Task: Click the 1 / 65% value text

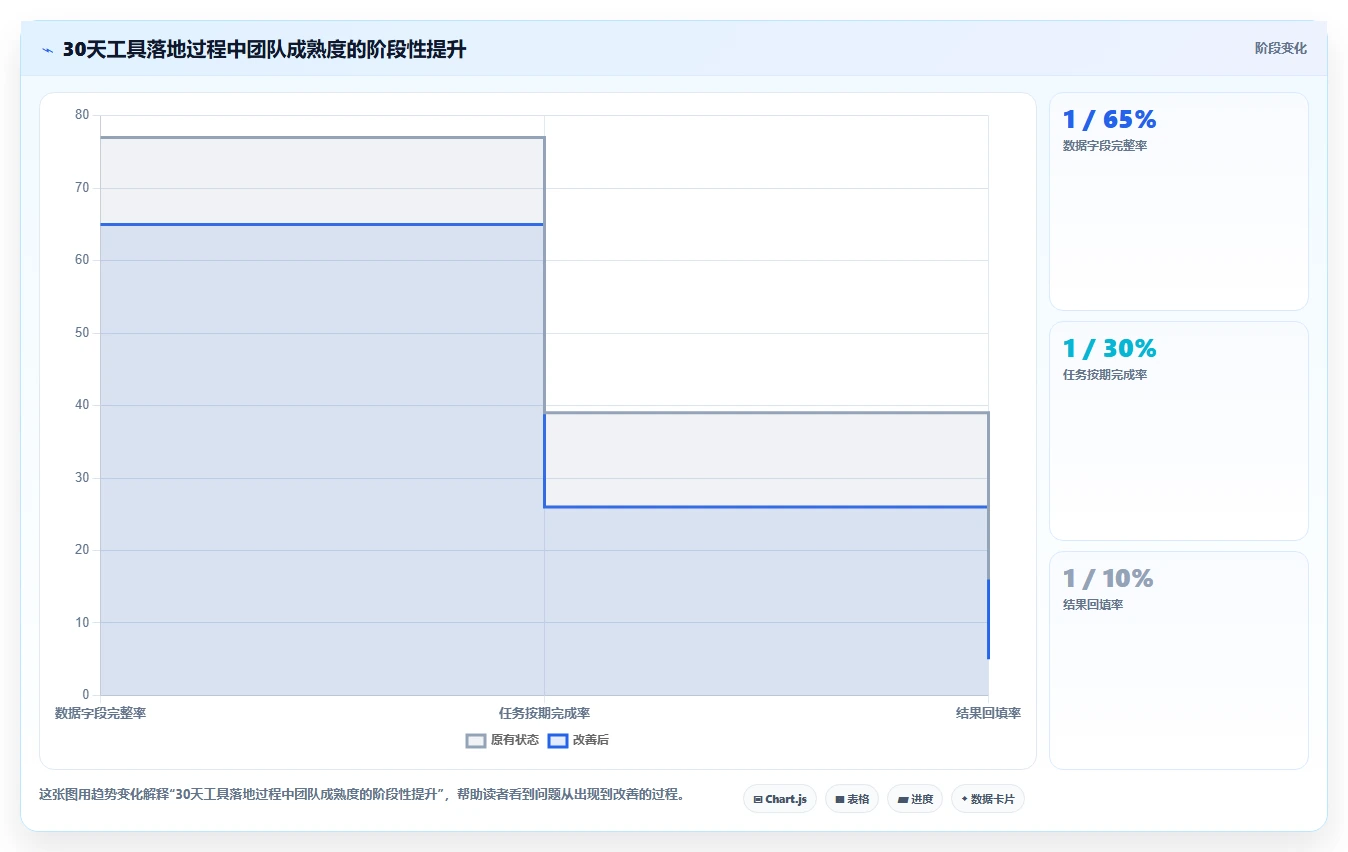Action: tap(1109, 120)
